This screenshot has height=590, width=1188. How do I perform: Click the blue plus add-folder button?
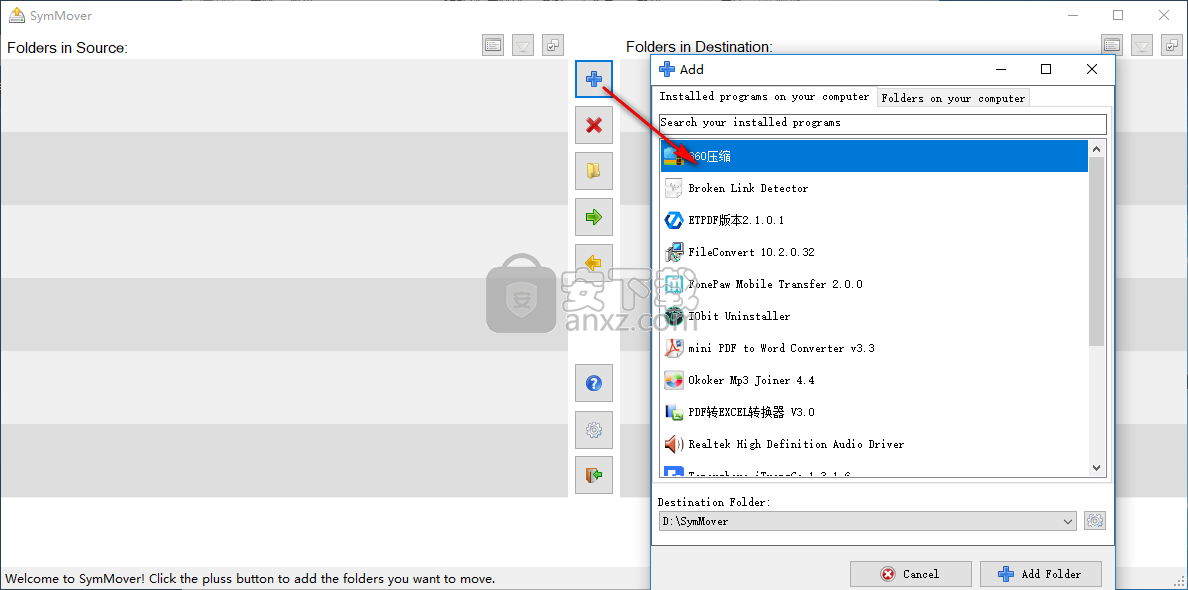[x=594, y=79]
